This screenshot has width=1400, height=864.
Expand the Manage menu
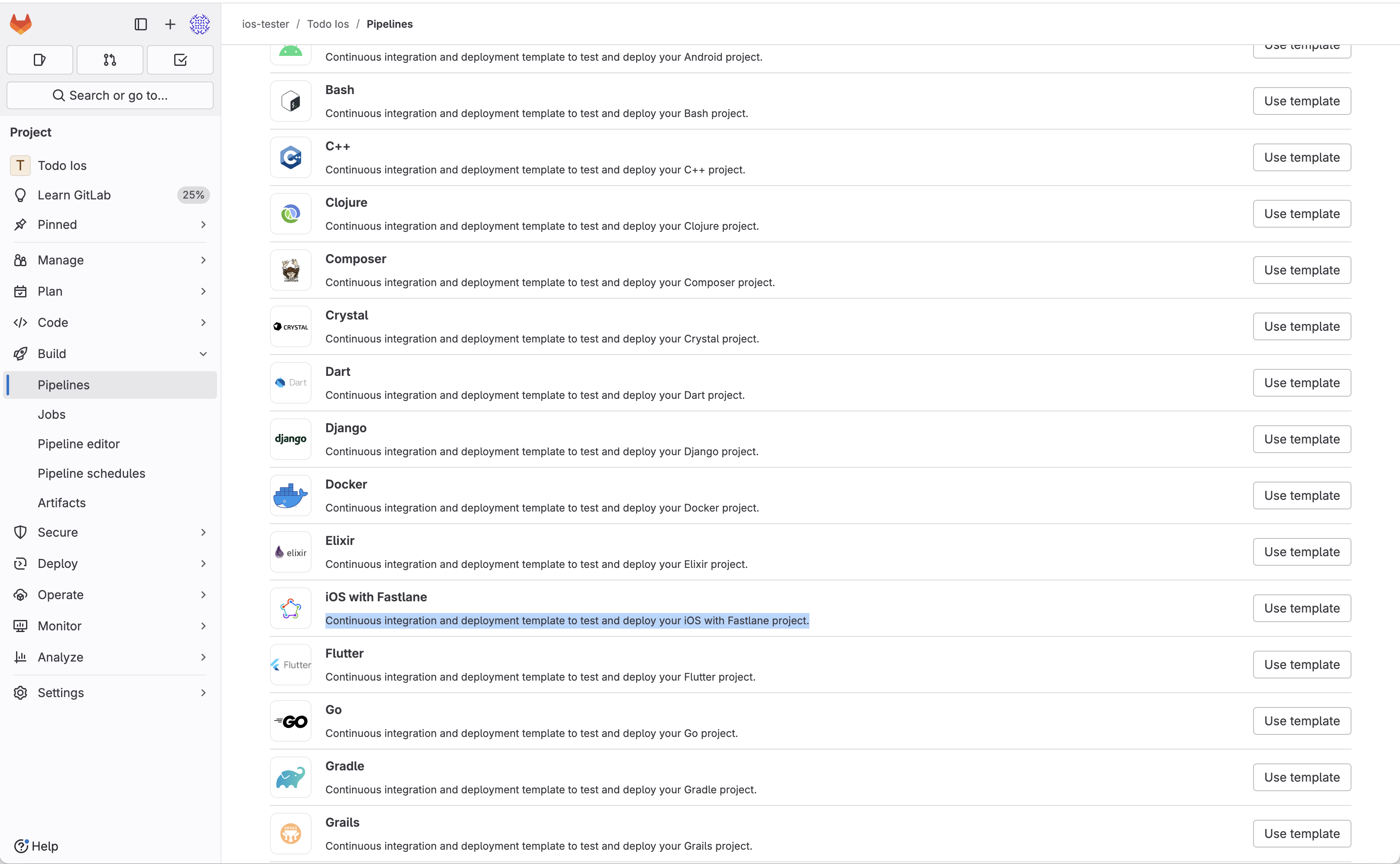tap(110, 261)
